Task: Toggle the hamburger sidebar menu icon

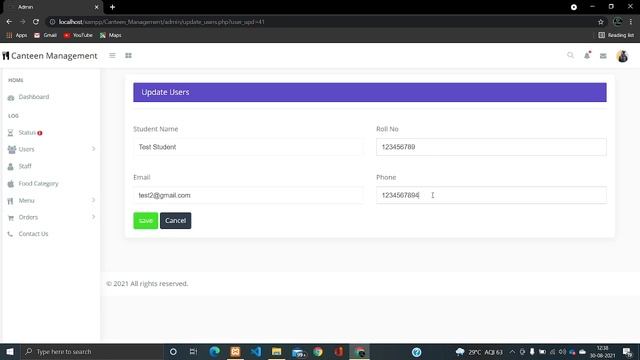Action: coord(112,56)
